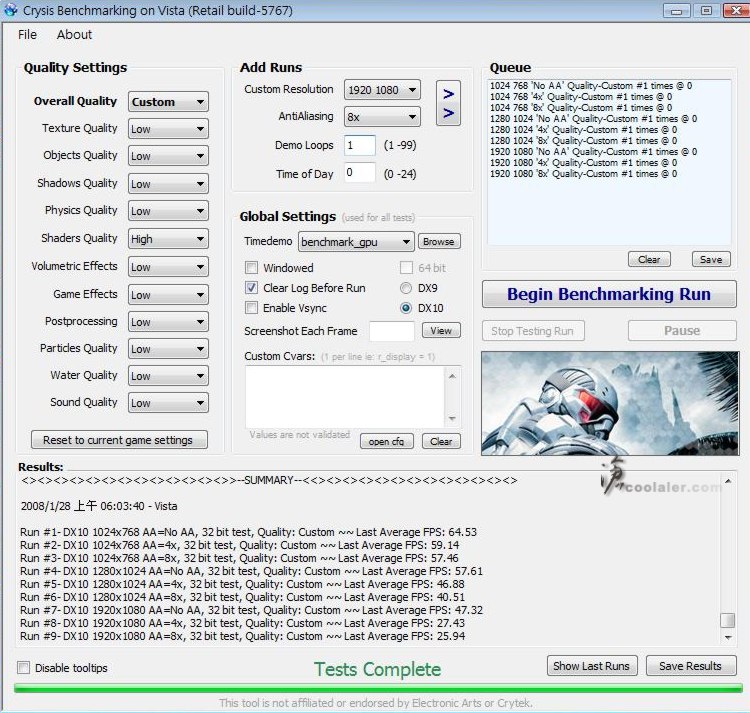The image size is (750, 713).
Task: Click the Tests Complete status text
Action: [377, 669]
